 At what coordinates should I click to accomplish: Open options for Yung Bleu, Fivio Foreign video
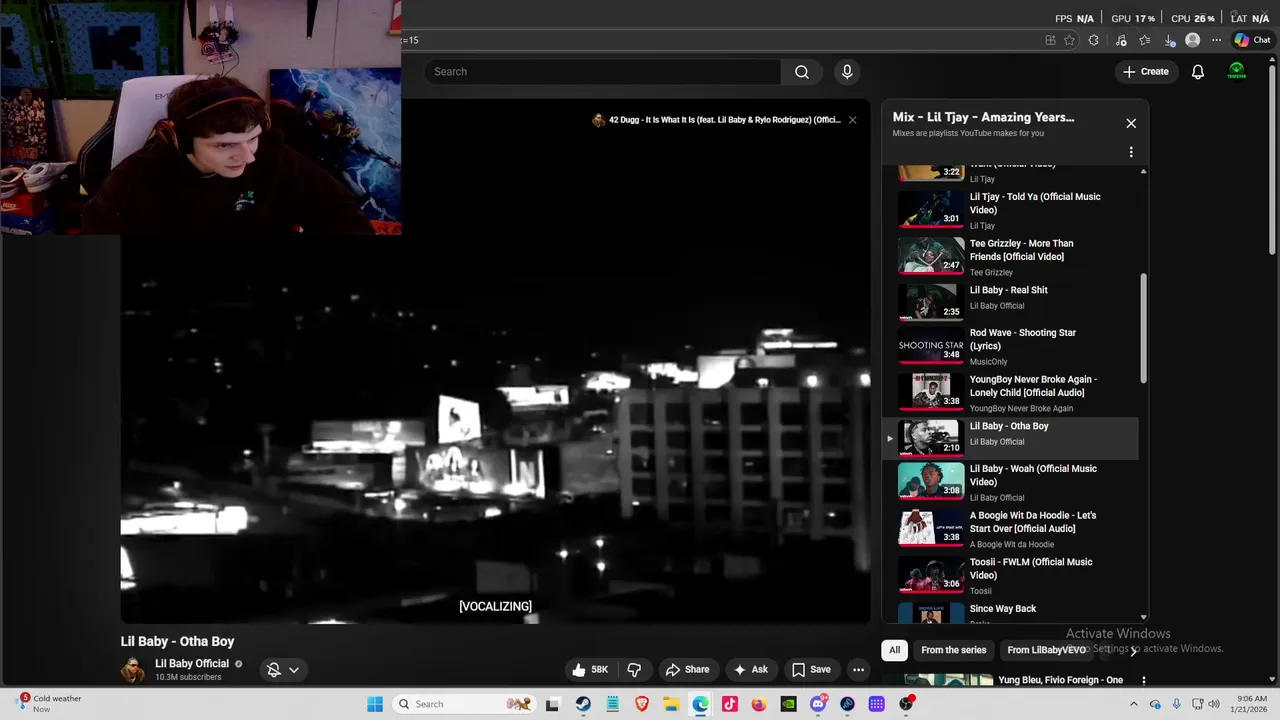pyautogui.click(x=1143, y=680)
